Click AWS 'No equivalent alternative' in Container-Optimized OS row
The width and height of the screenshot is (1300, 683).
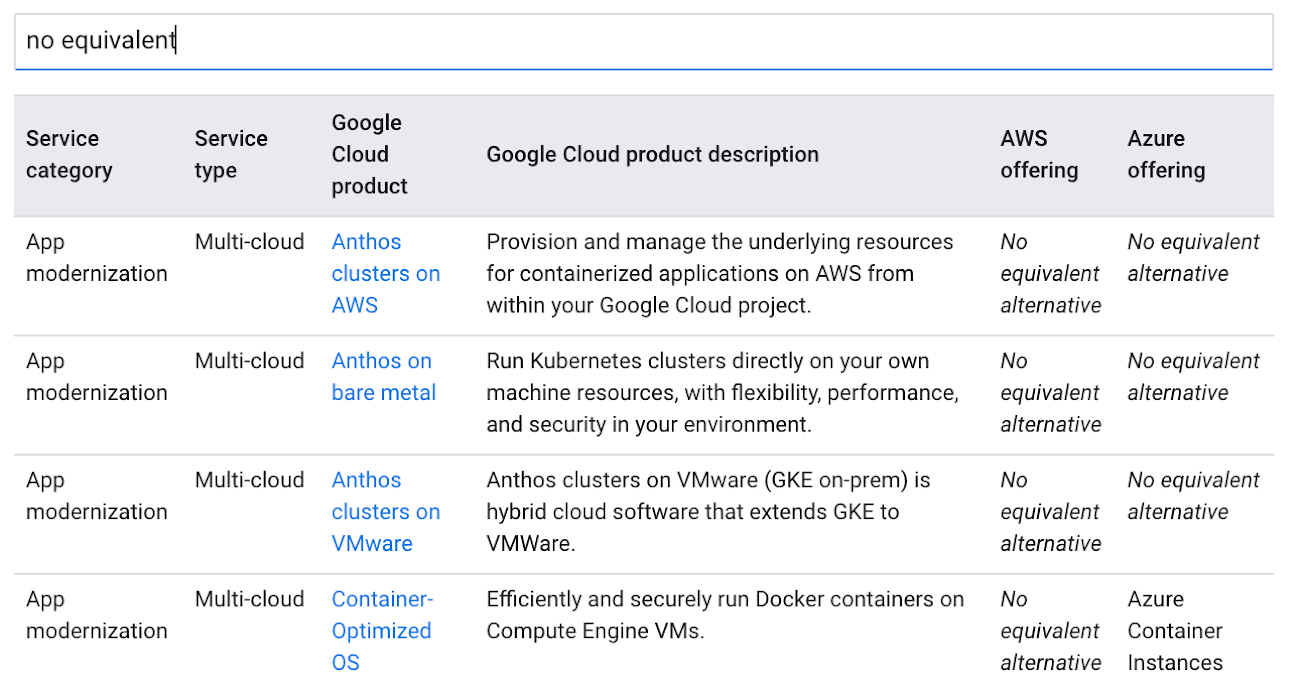pos(1051,631)
